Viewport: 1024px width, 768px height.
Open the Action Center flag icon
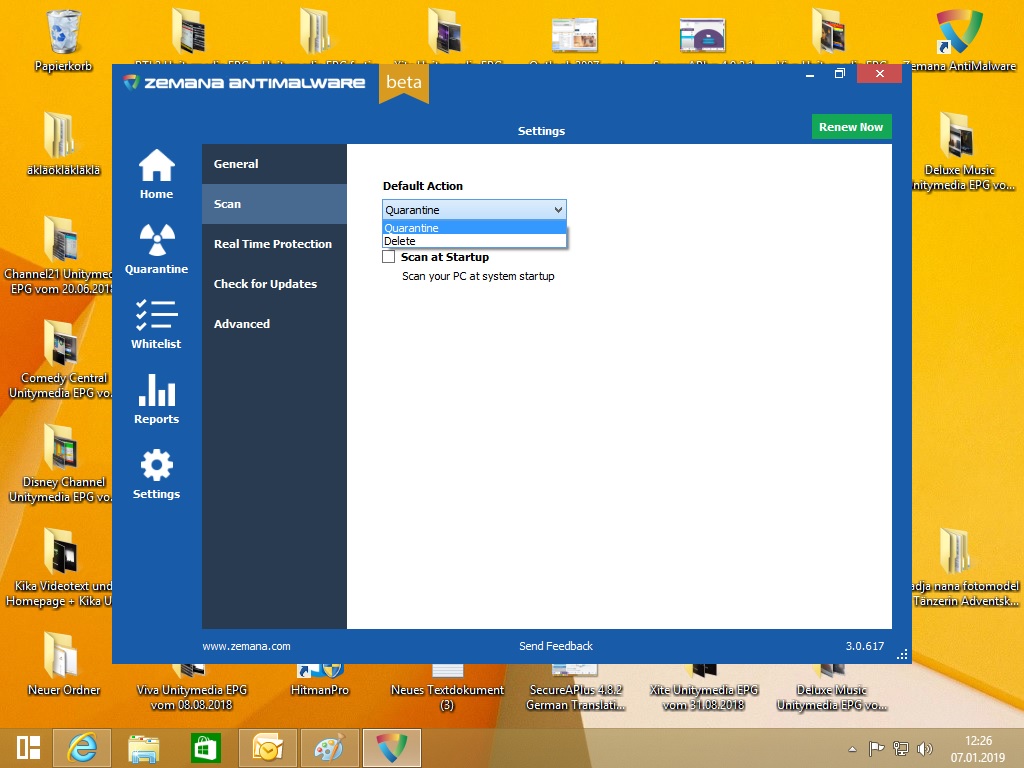pyautogui.click(x=876, y=748)
